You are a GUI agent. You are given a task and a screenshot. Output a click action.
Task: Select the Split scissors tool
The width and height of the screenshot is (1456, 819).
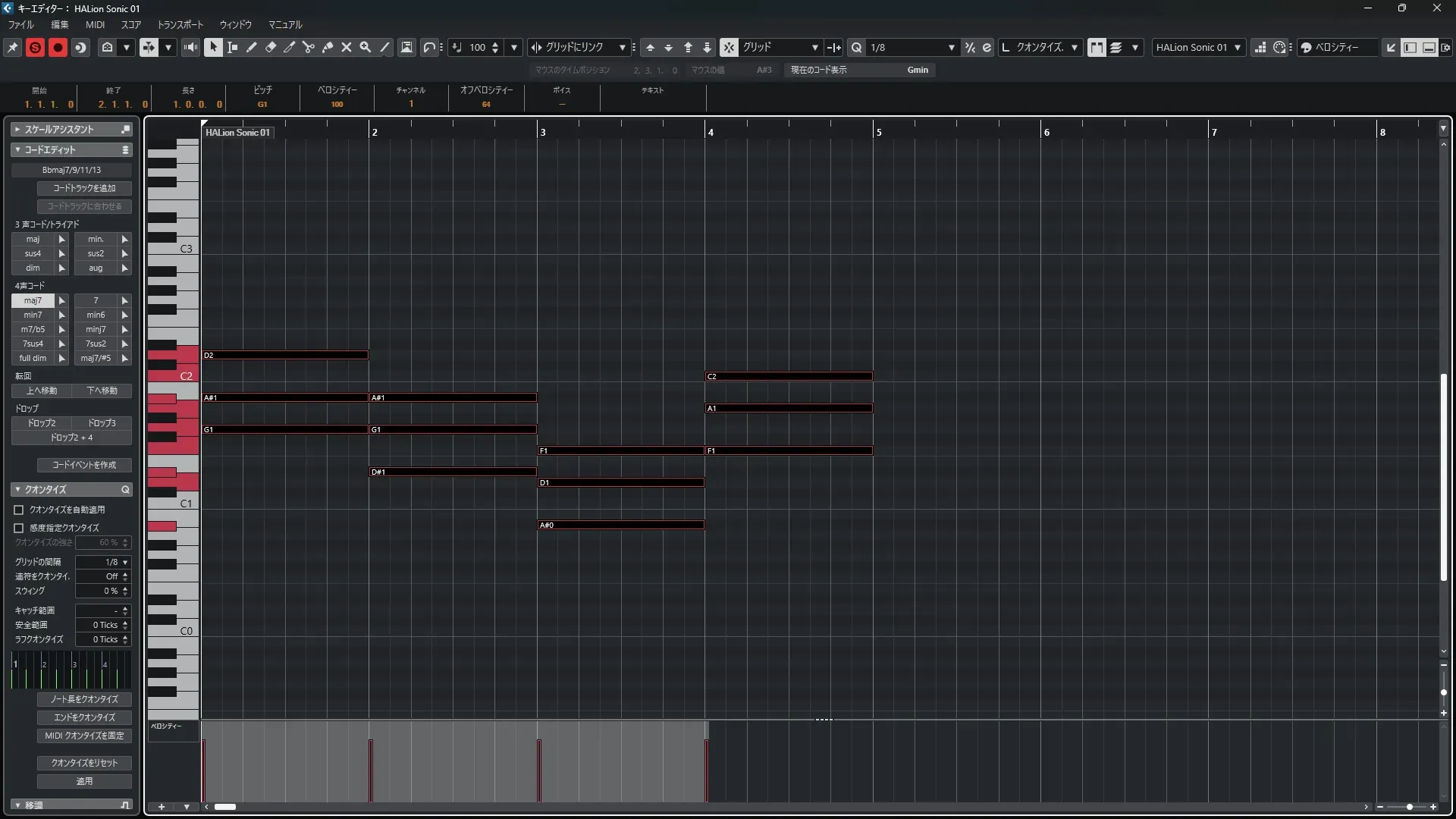(x=309, y=47)
